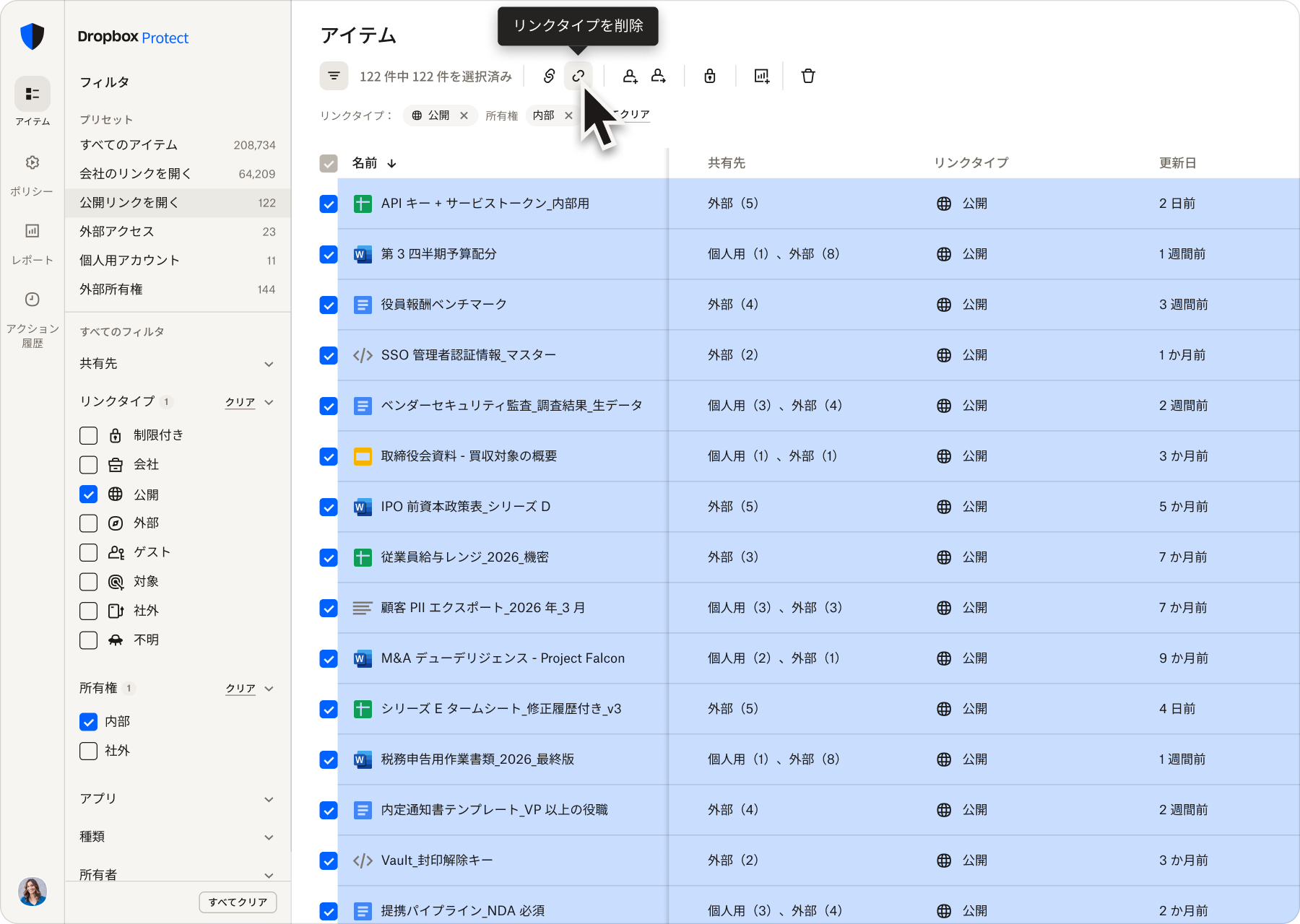
Task: Sort by the 共有先 column header
Action: point(726,163)
